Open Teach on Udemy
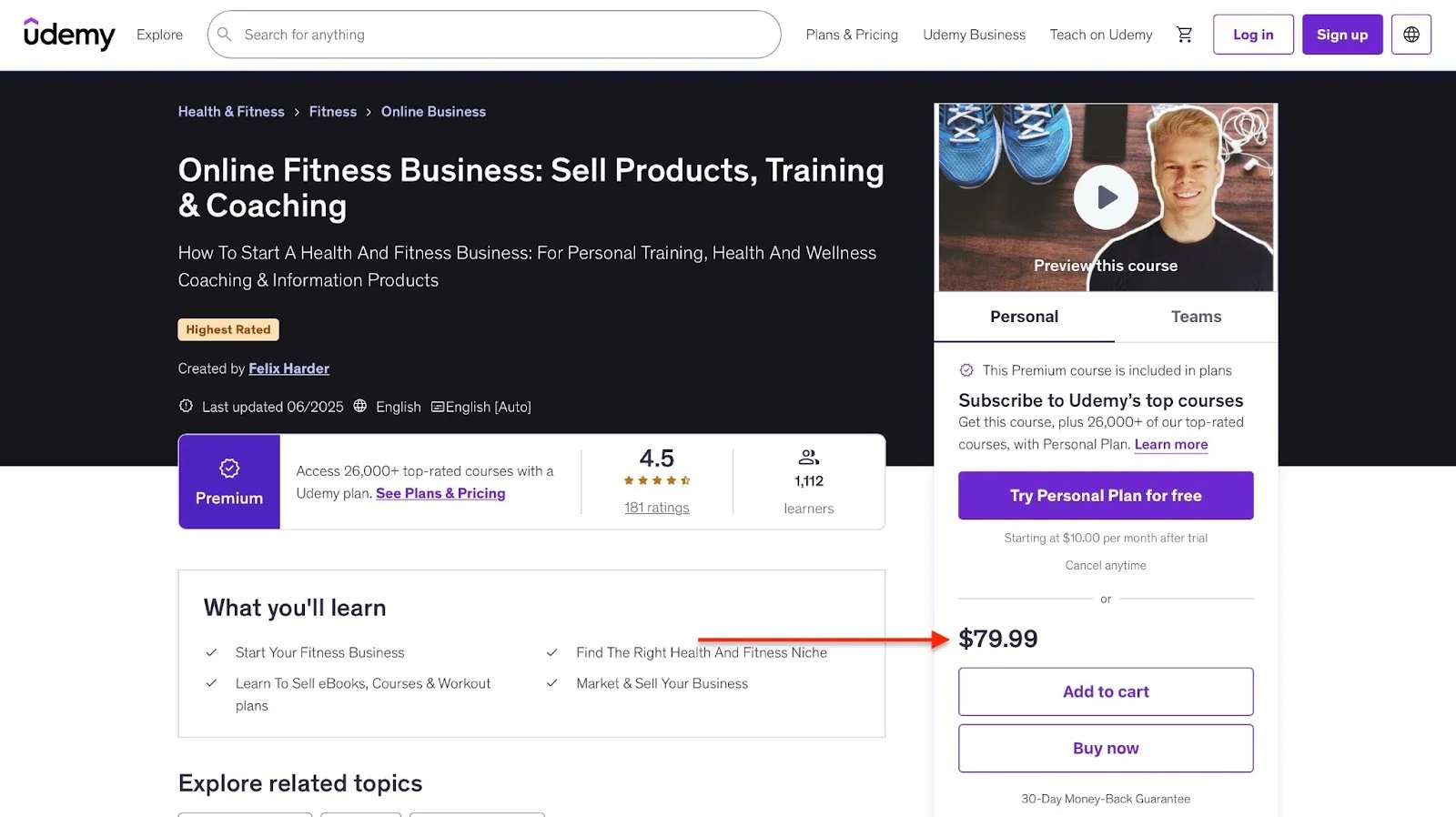Image resolution: width=1456 pixels, height=817 pixels. [x=1101, y=35]
